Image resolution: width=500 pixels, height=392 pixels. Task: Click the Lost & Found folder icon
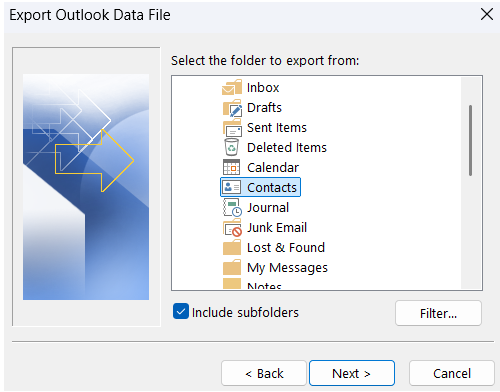point(232,248)
